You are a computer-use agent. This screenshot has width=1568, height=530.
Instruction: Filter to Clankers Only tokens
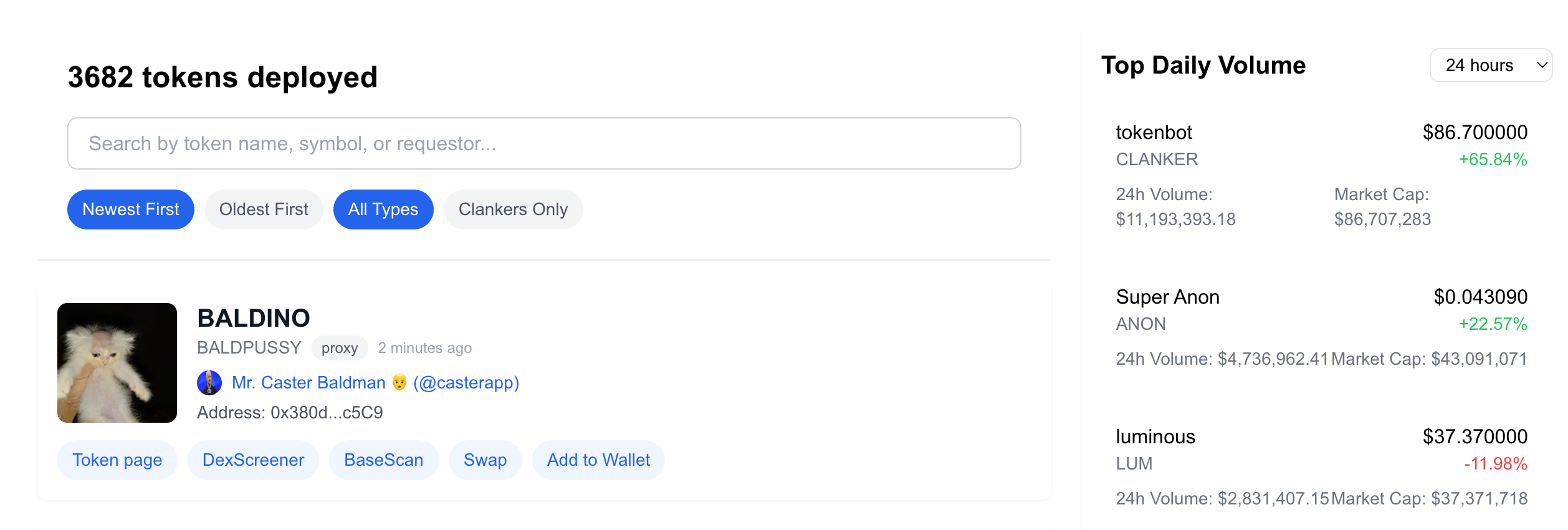click(x=513, y=210)
